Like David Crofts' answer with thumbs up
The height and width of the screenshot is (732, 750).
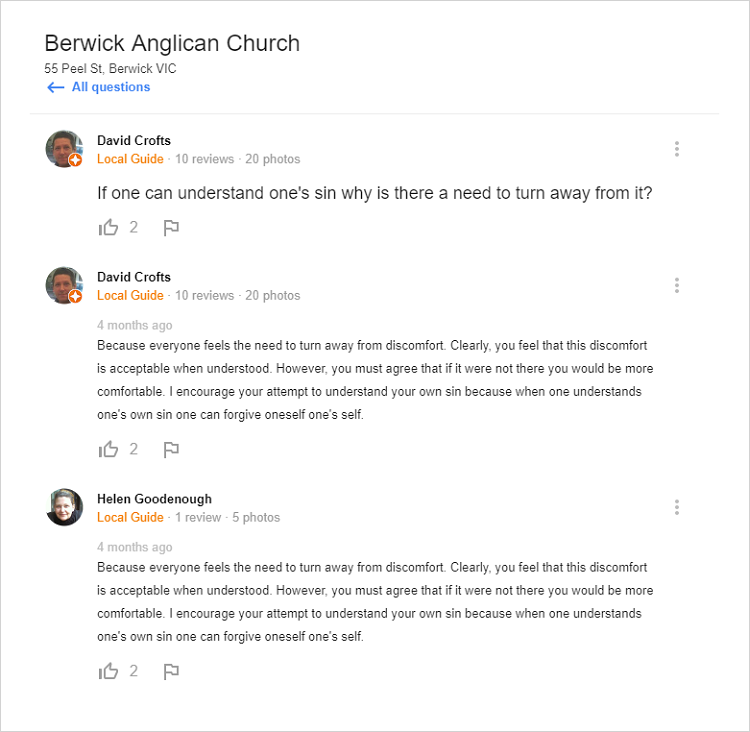point(108,450)
